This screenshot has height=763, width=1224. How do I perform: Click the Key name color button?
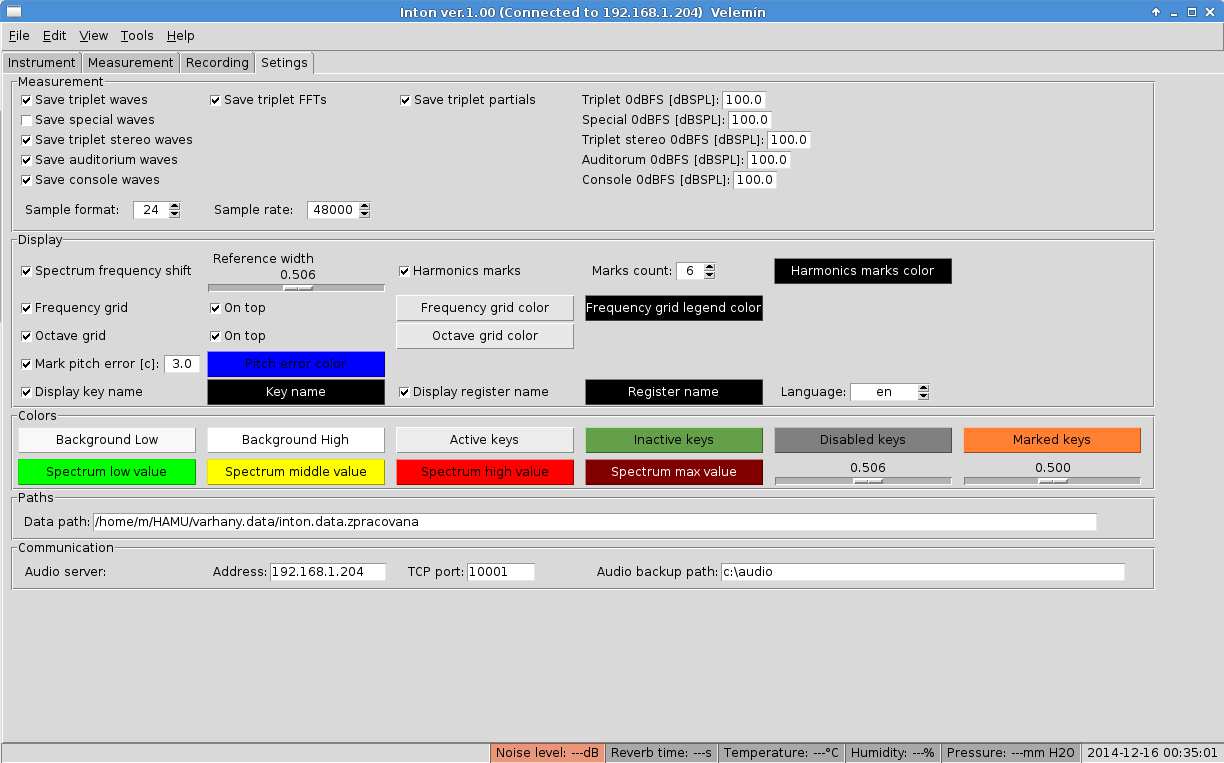point(296,392)
